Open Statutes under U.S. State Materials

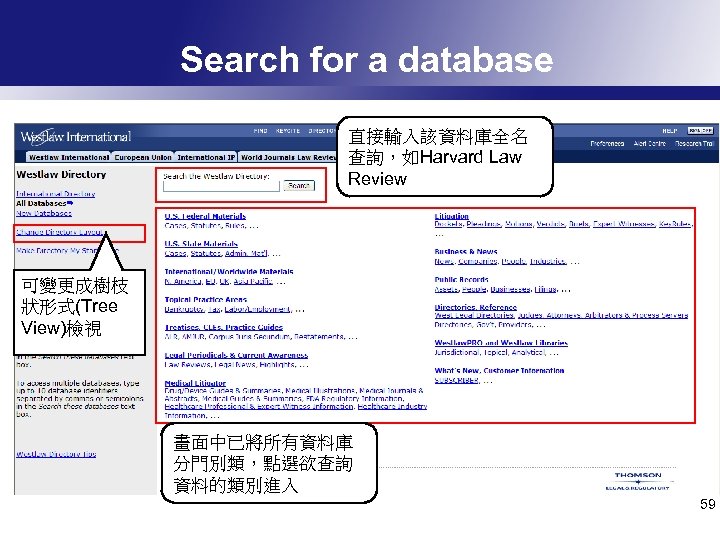coord(206,253)
